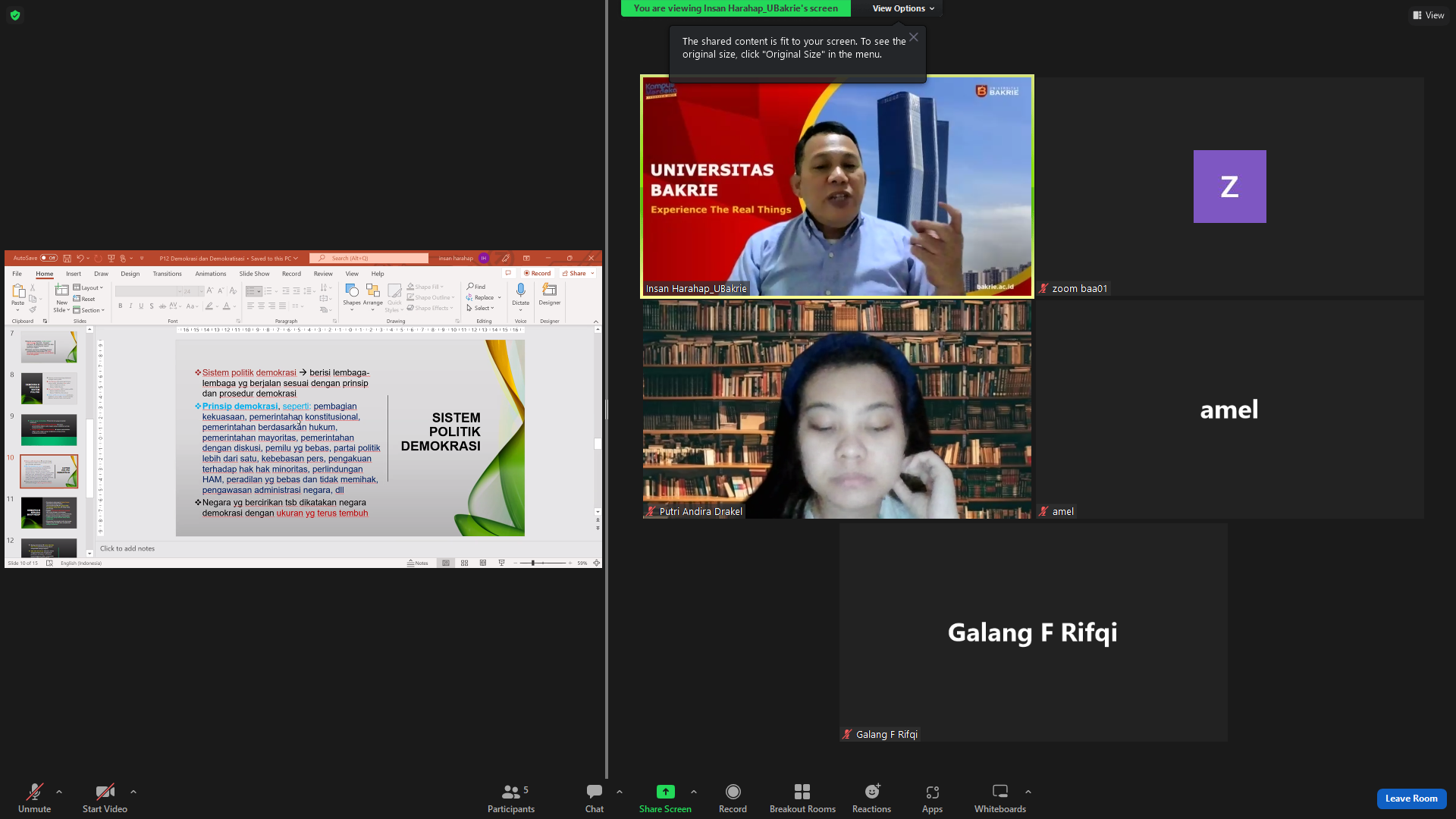
Task: Click the Leave Room button
Action: 1411,799
